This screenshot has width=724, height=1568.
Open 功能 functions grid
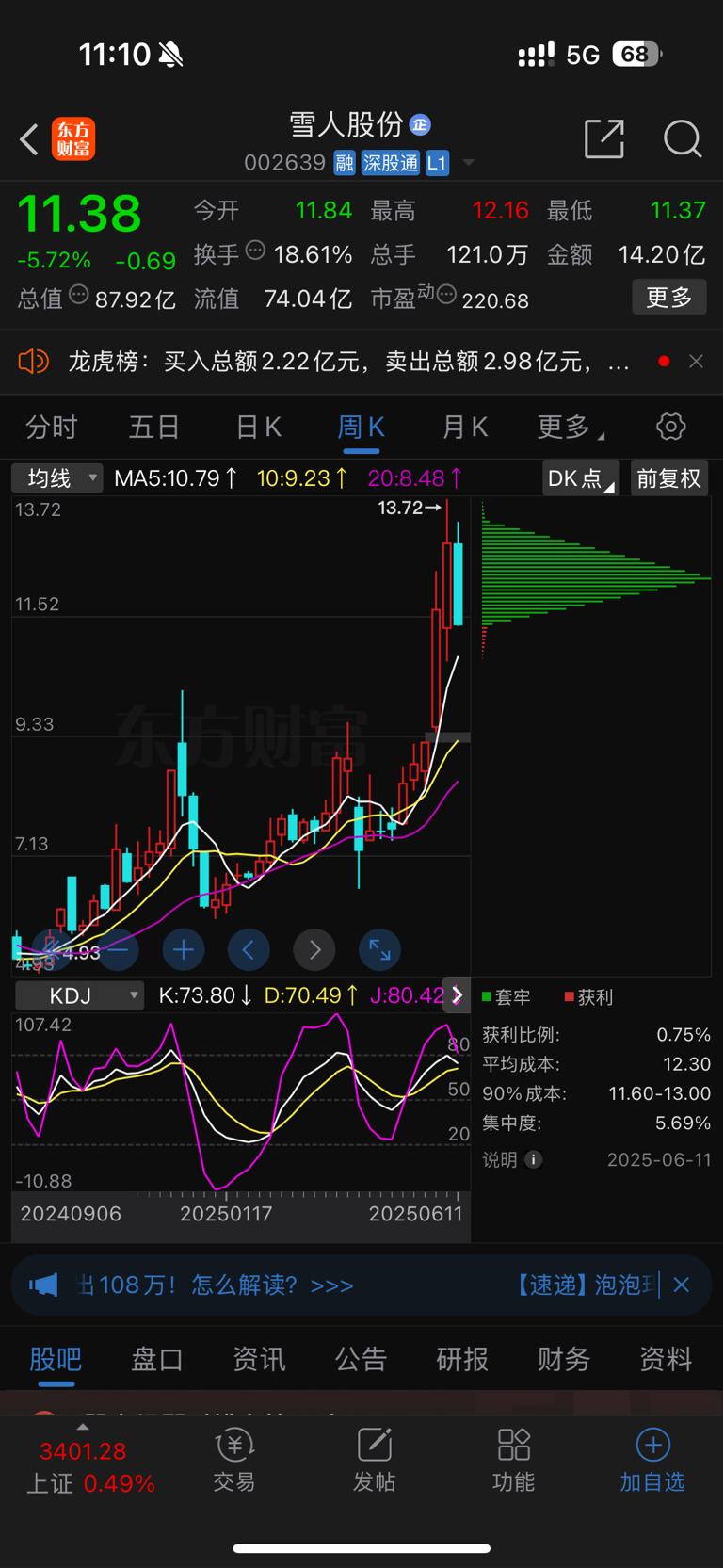point(513,1461)
